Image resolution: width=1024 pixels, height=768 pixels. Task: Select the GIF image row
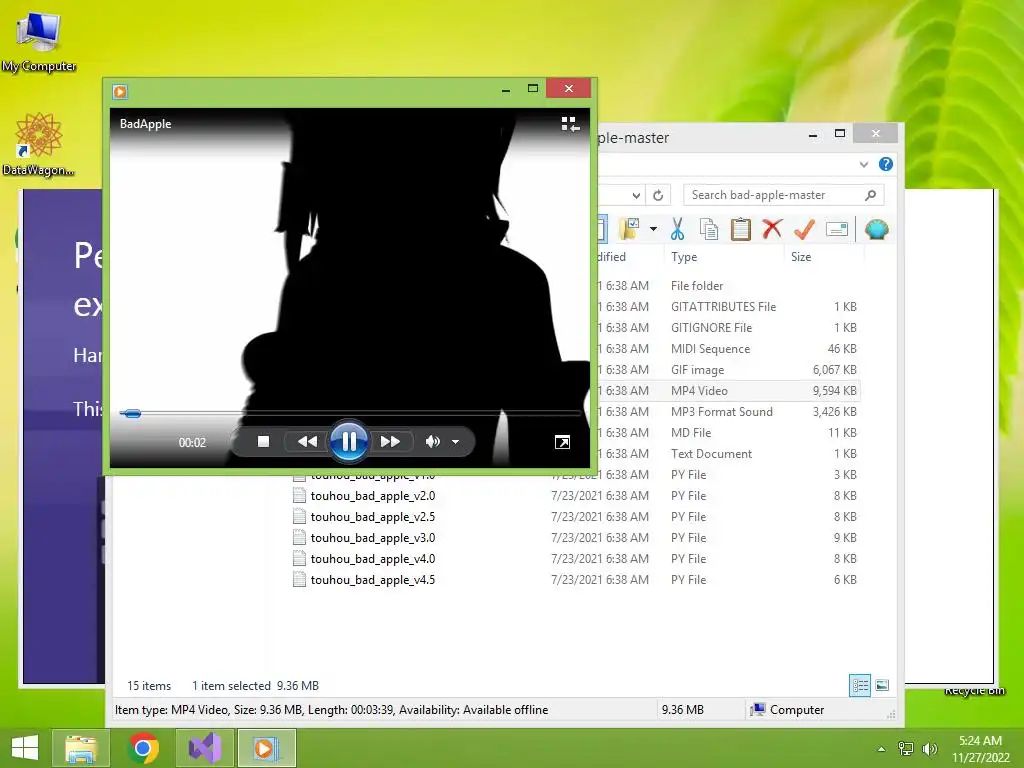tap(728, 370)
